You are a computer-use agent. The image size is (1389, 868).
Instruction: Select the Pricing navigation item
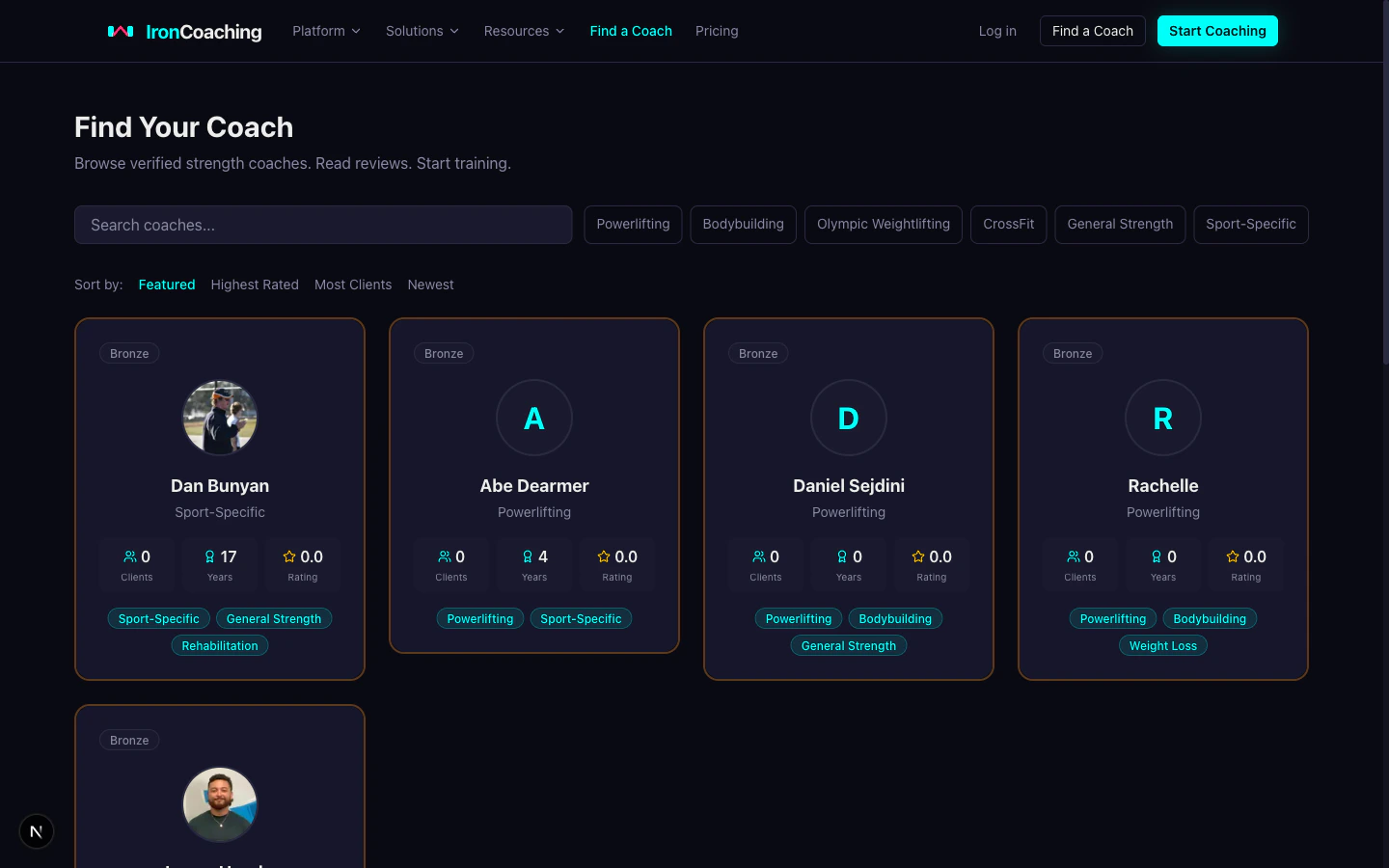pos(717,31)
